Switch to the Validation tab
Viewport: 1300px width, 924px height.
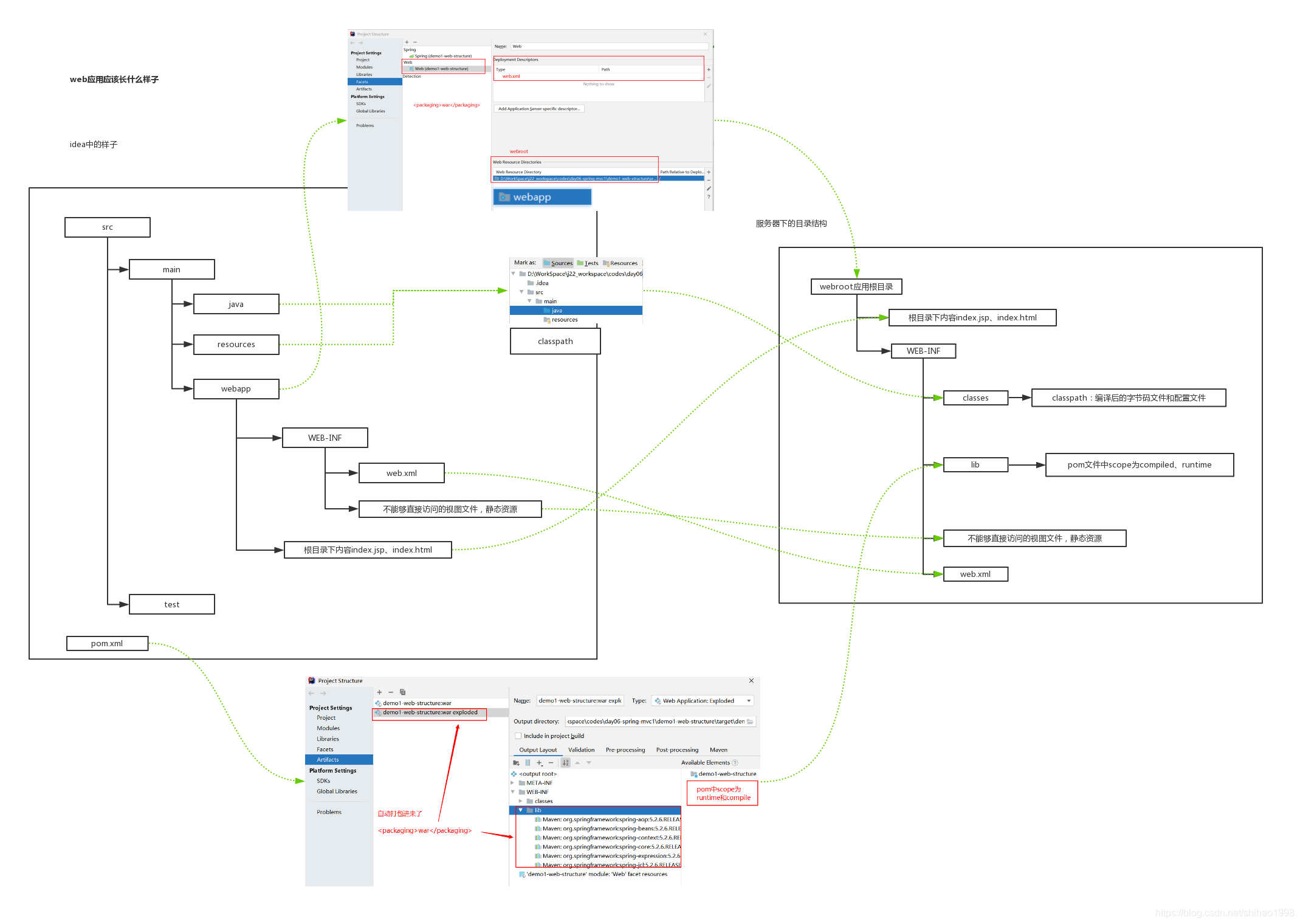coord(581,750)
